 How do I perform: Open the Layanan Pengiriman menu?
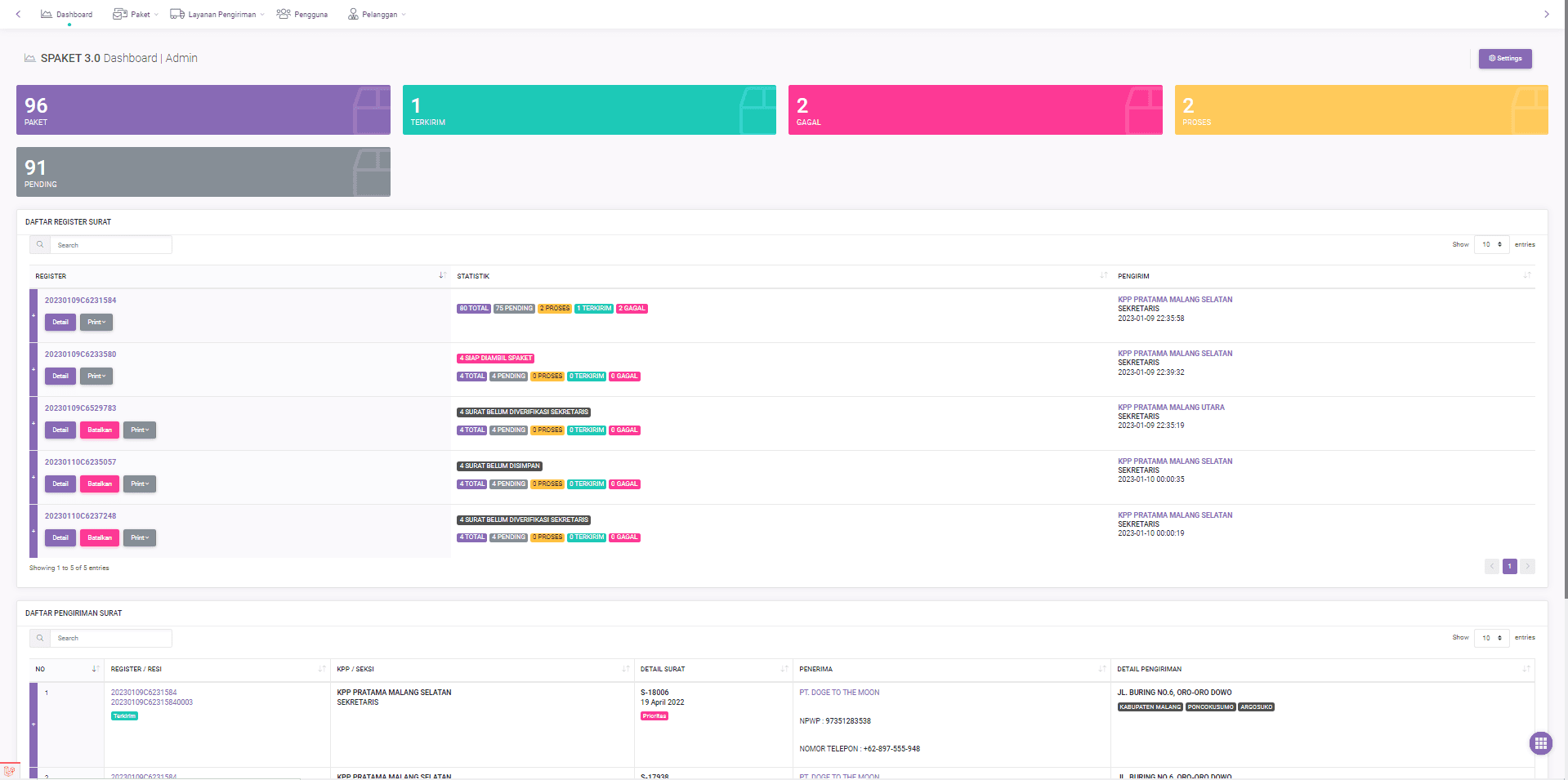(217, 15)
